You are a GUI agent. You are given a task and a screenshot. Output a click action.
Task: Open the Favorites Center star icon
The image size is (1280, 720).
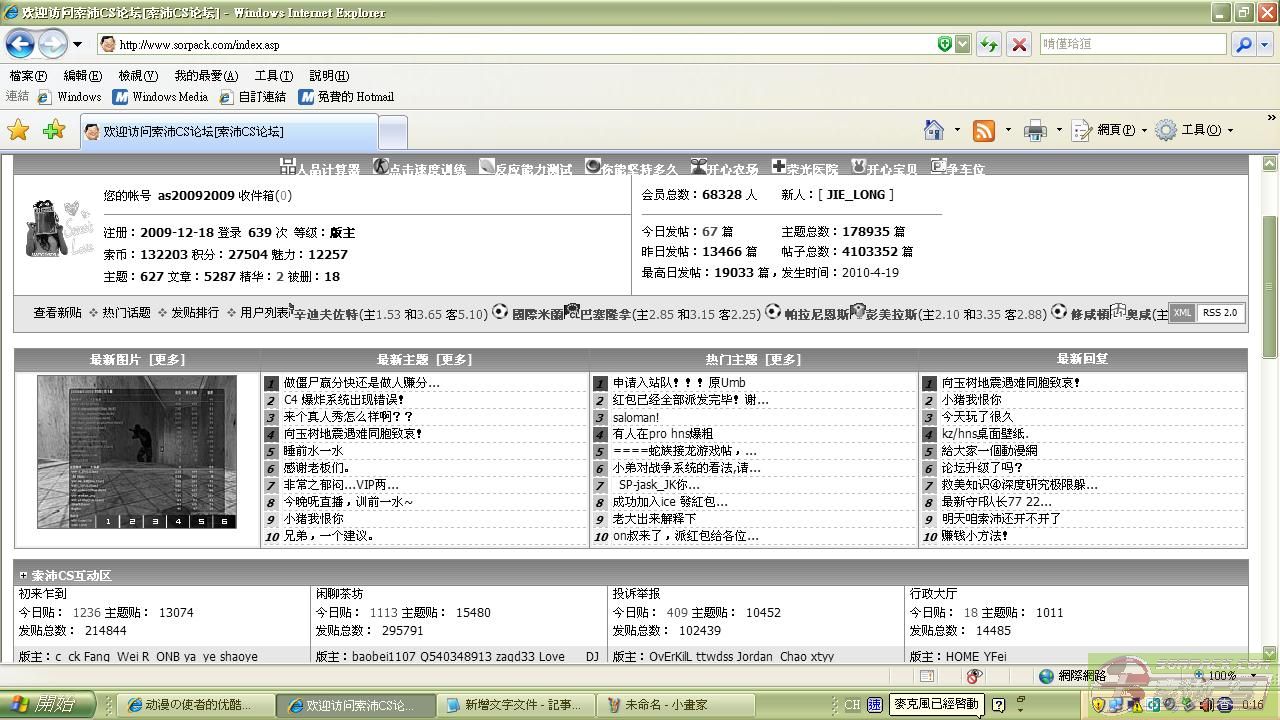tap(18, 130)
